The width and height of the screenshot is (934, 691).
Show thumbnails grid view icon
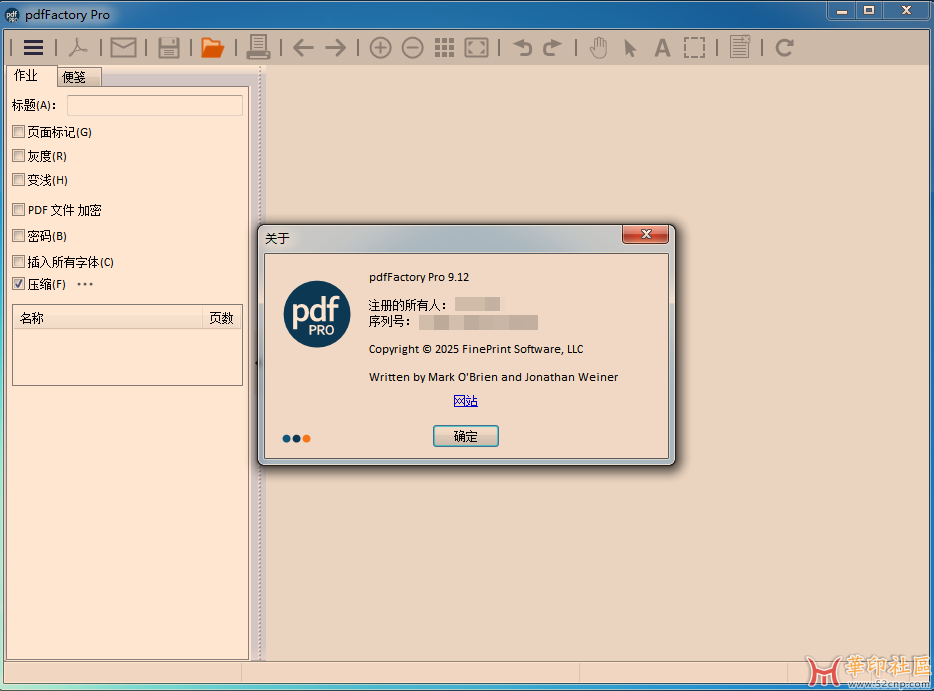click(444, 47)
